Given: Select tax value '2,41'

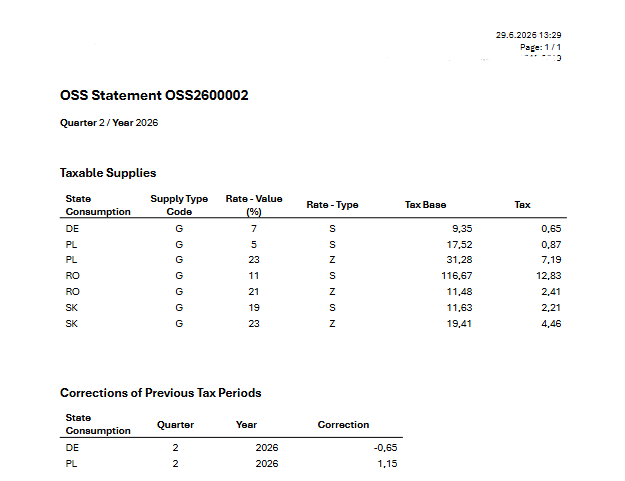Looking at the screenshot, I should [551, 292].
